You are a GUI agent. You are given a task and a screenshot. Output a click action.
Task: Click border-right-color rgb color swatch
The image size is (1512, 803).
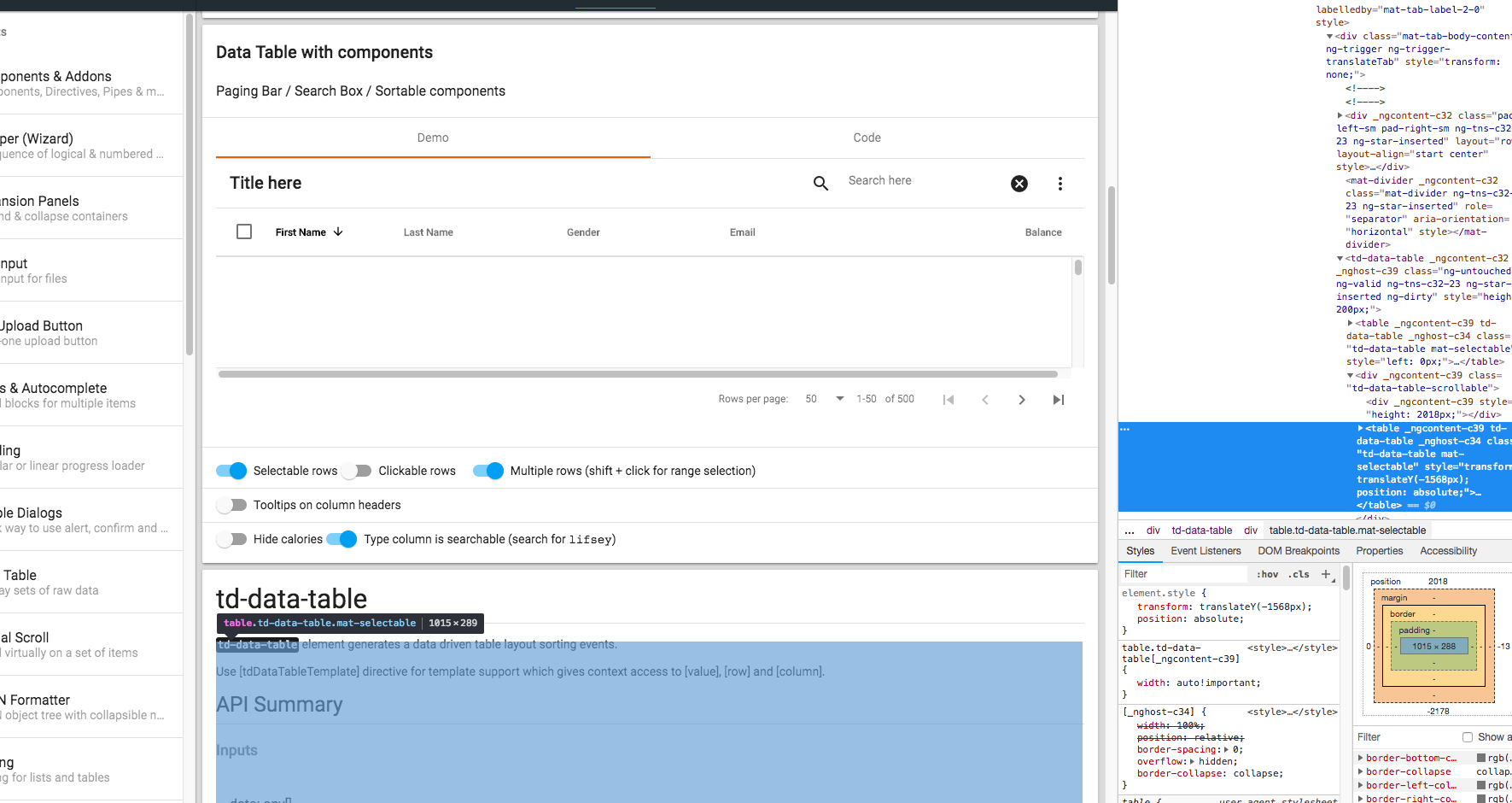[x=1481, y=799]
